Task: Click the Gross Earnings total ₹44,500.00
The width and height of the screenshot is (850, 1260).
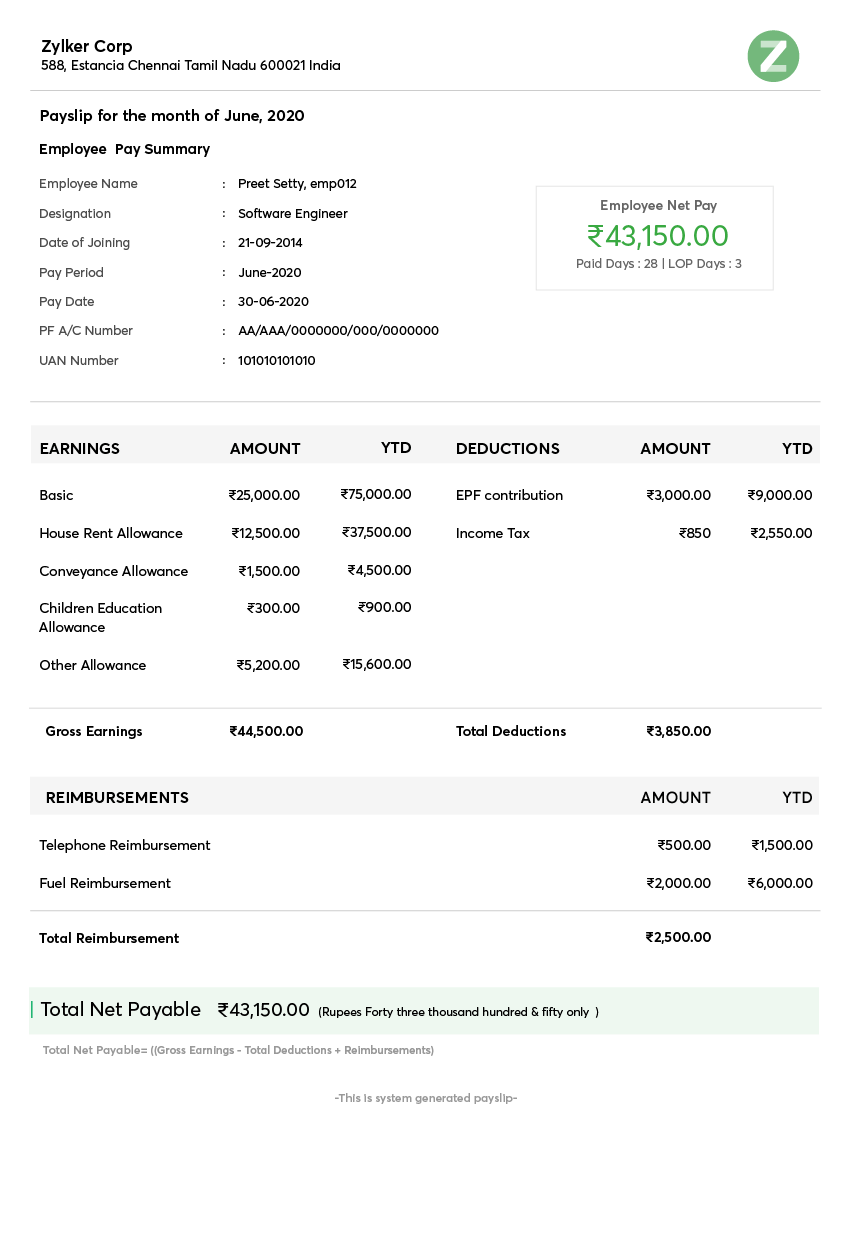Action: pyautogui.click(x=266, y=731)
